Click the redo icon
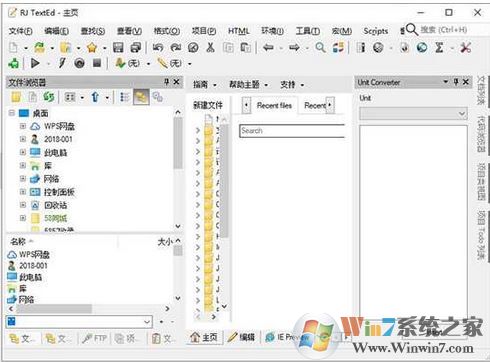Image resolution: width=490 pixels, height=362 pixels. [x=176, y=48]
